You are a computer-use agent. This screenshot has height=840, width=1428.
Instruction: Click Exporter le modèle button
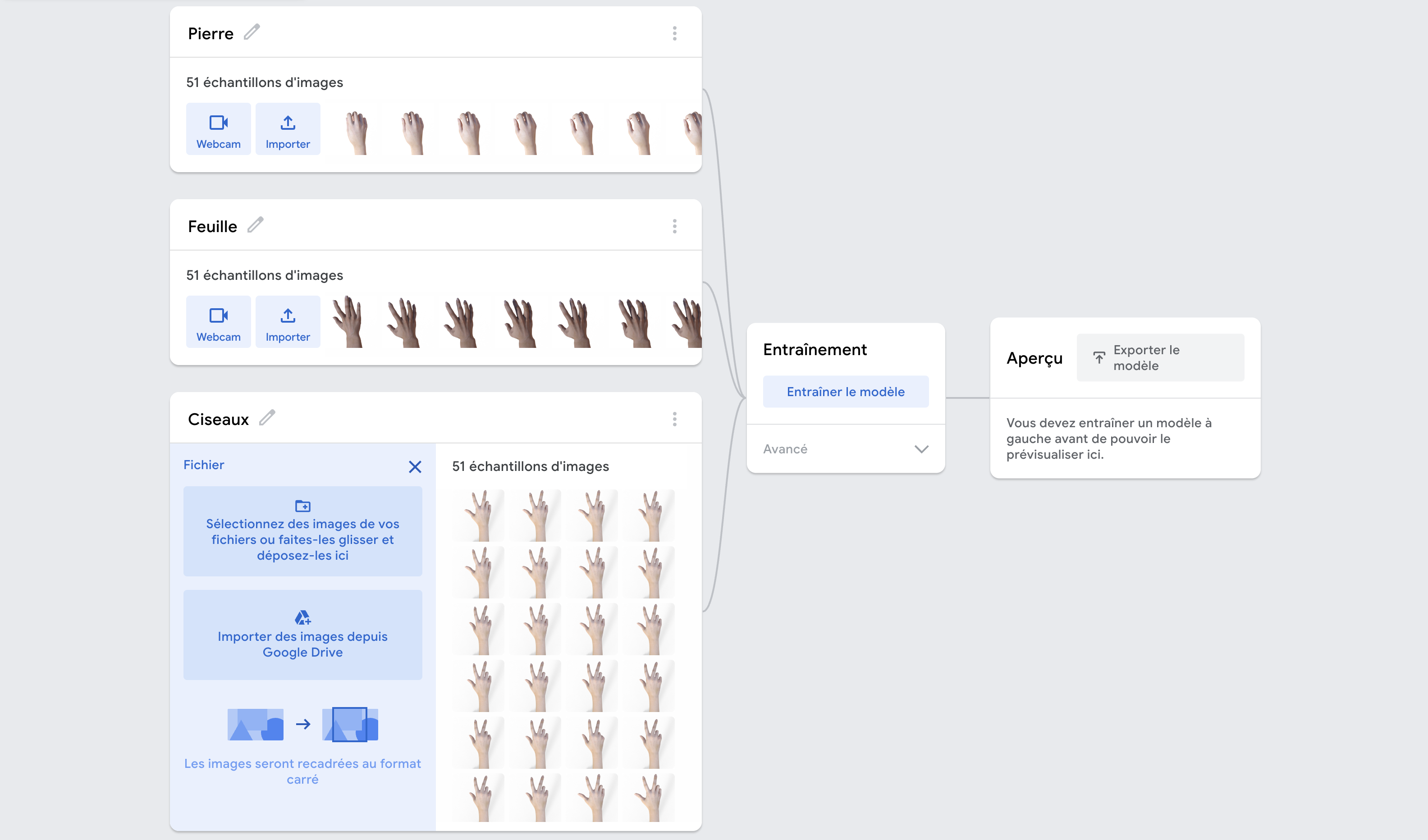click(x=1160, y=357)
